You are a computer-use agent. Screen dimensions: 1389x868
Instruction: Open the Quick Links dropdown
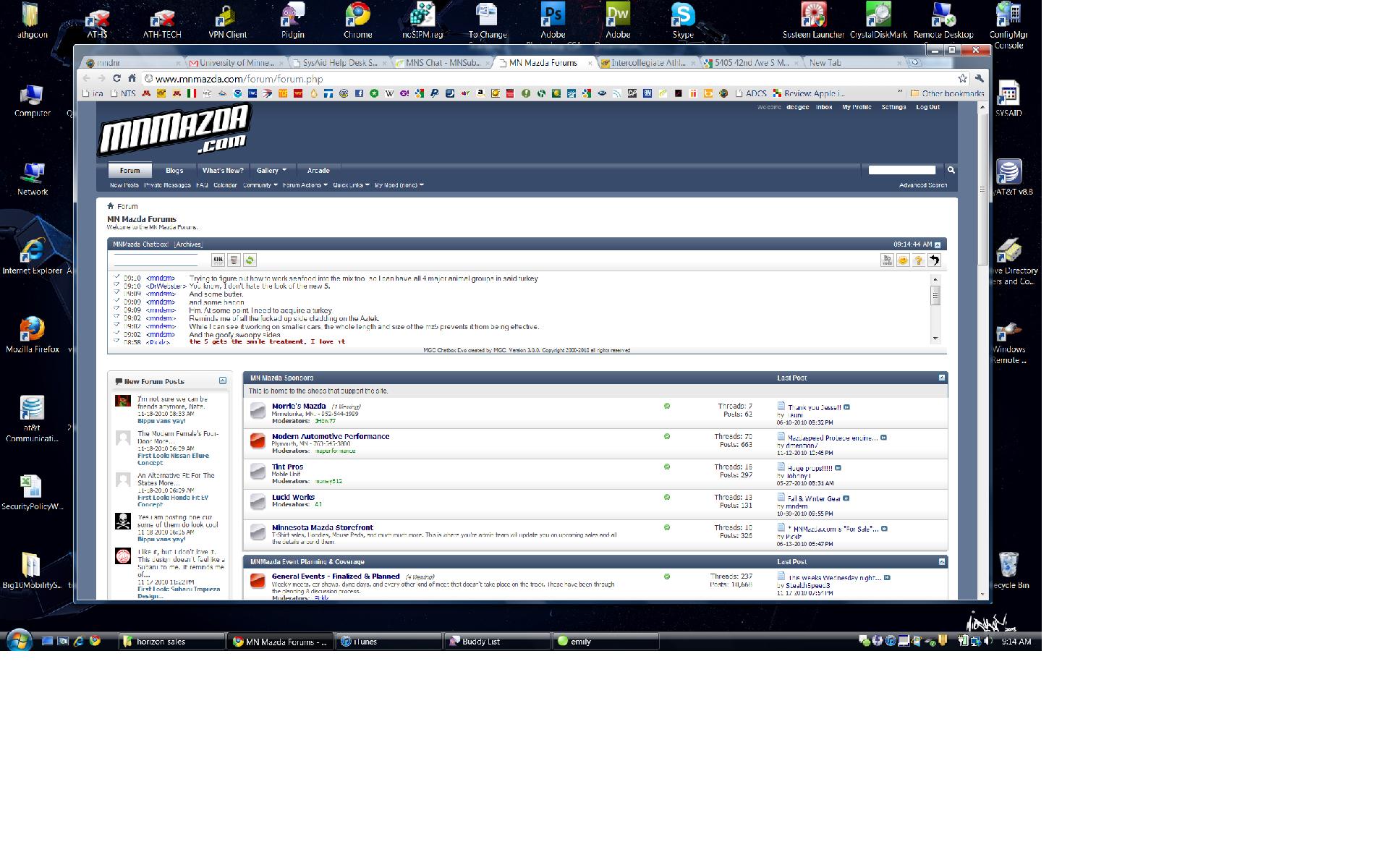(351, 185)
